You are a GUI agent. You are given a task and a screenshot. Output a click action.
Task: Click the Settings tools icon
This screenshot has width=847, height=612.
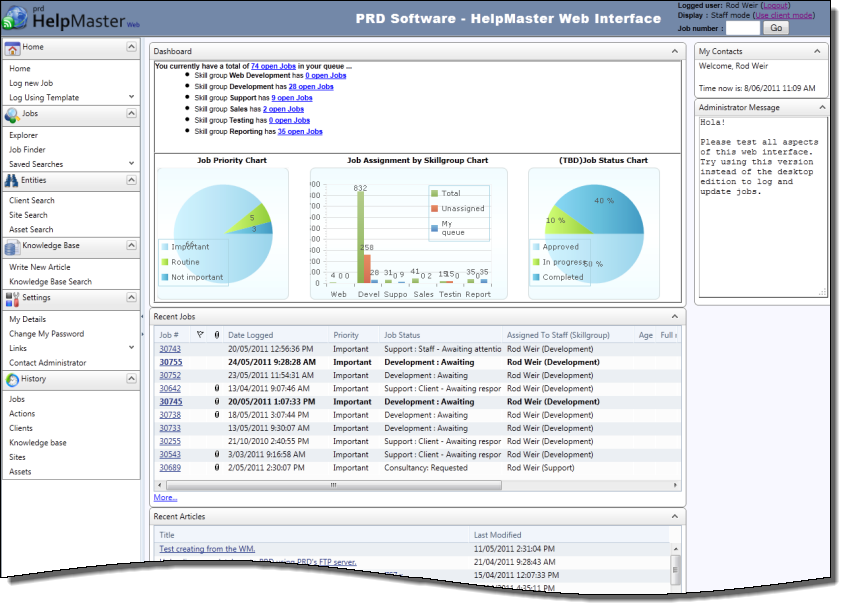coord(12,299)
